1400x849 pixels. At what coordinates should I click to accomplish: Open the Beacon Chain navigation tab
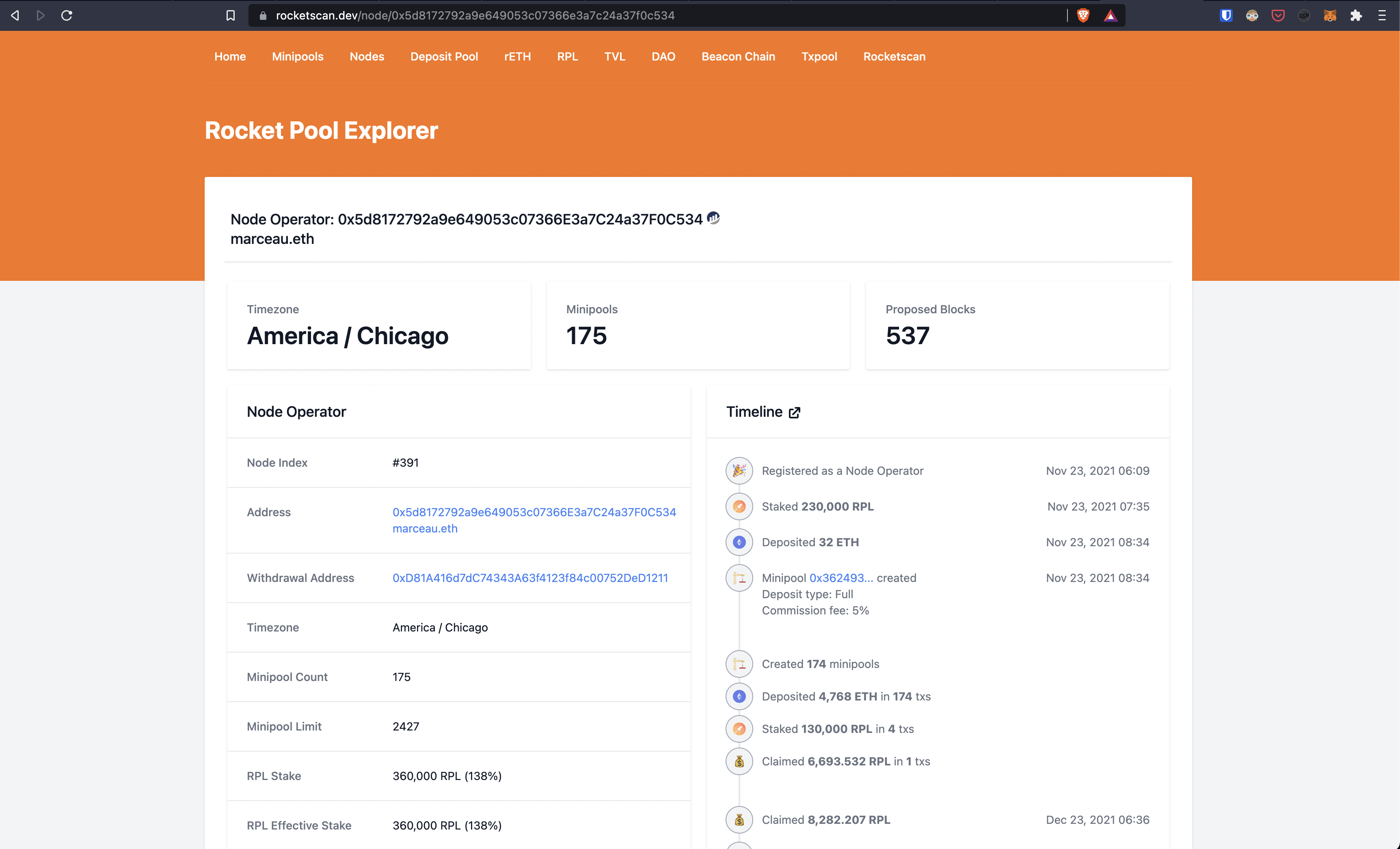(738, 56)
